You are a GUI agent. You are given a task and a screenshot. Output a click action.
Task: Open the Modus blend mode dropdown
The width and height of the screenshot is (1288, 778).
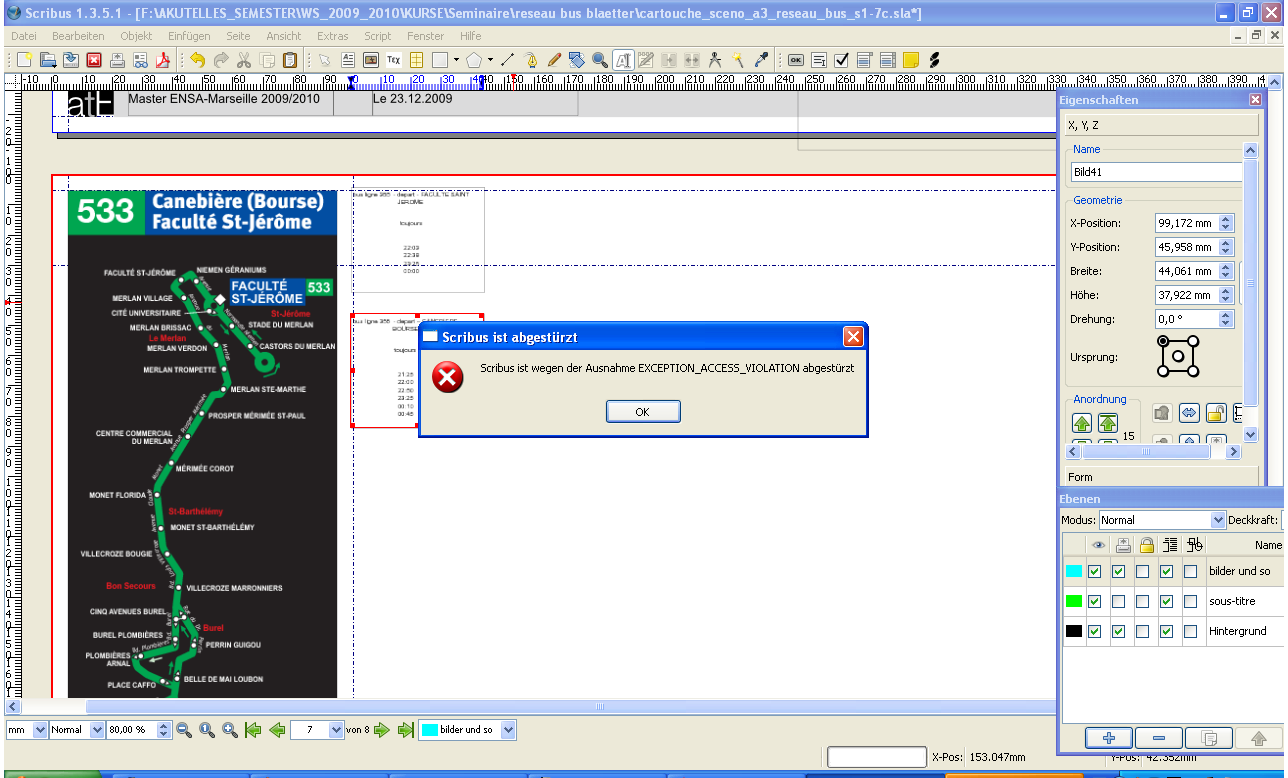[1217, 520]
